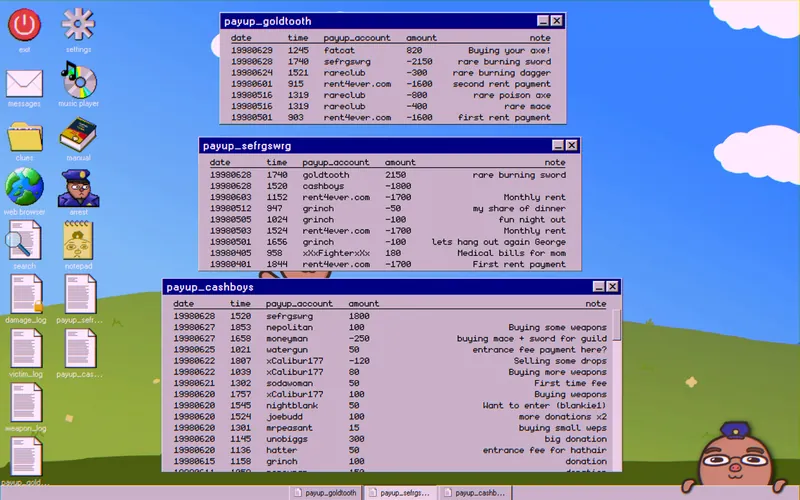The height and width of the screenshot is (500, 800).
Task: Minimize the payup_sefrgswrg window
Action: (558, 145)
